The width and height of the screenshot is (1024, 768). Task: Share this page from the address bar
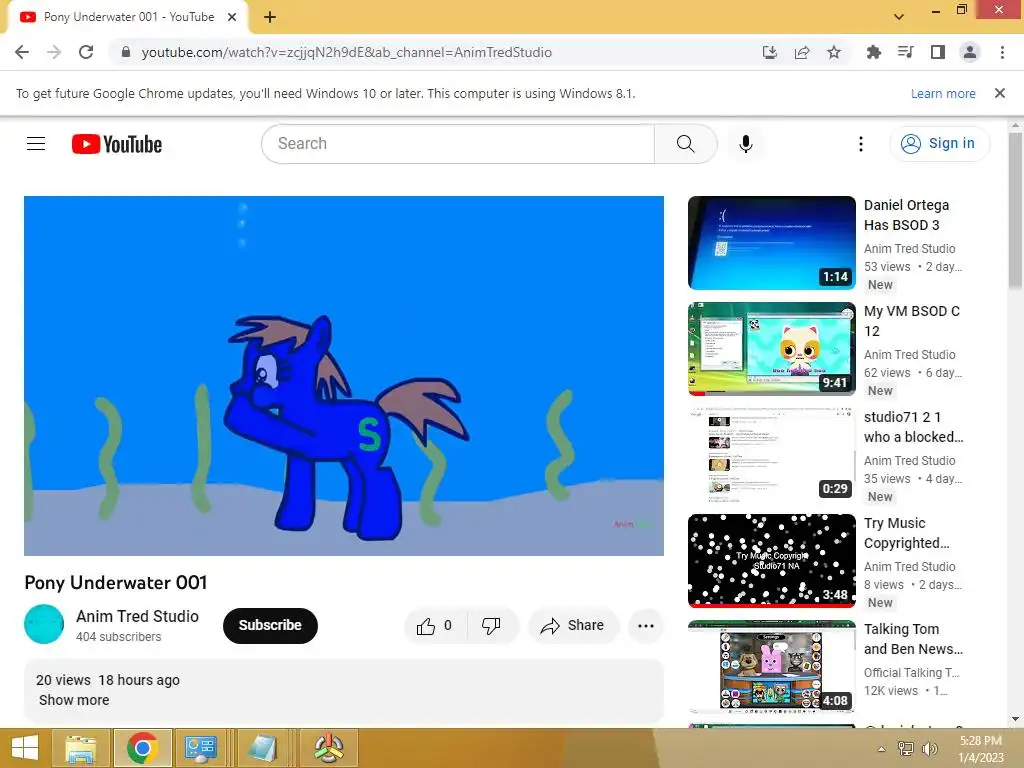[802, 52]
